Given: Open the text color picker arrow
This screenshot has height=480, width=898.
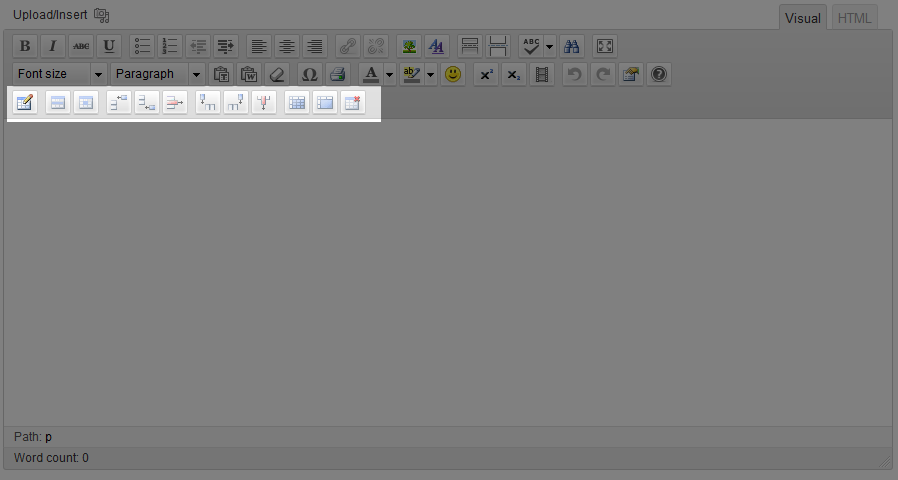Looking at the screenshot, I should tap(390, 74).
